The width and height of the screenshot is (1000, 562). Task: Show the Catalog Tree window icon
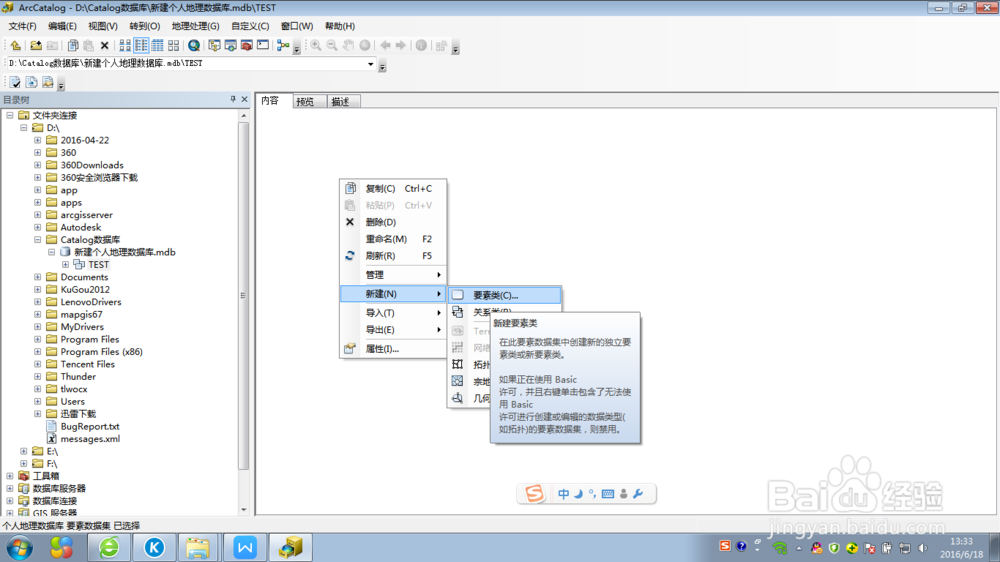pyautogui.click(x=214, y=46)
